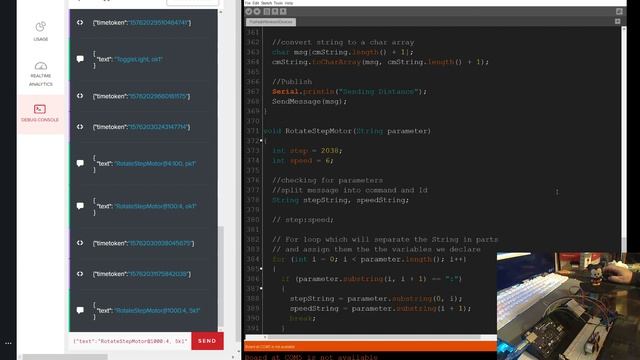
Task: Click the line "stepString = parameter.substring(0, i);"
Action: click(376, 299)
